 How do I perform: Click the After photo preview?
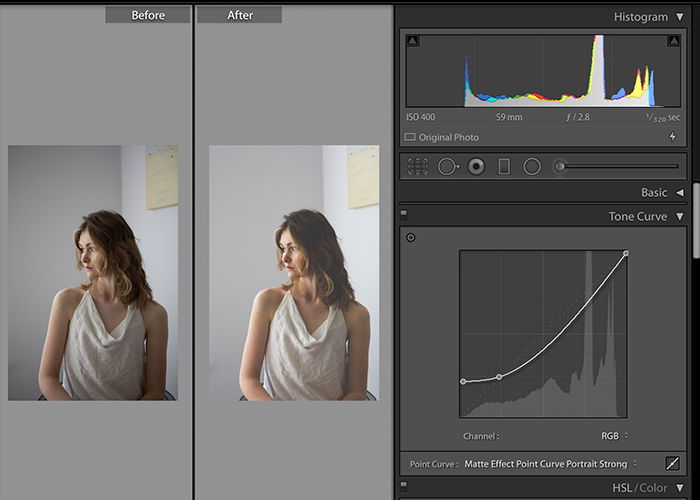(294, 272)
